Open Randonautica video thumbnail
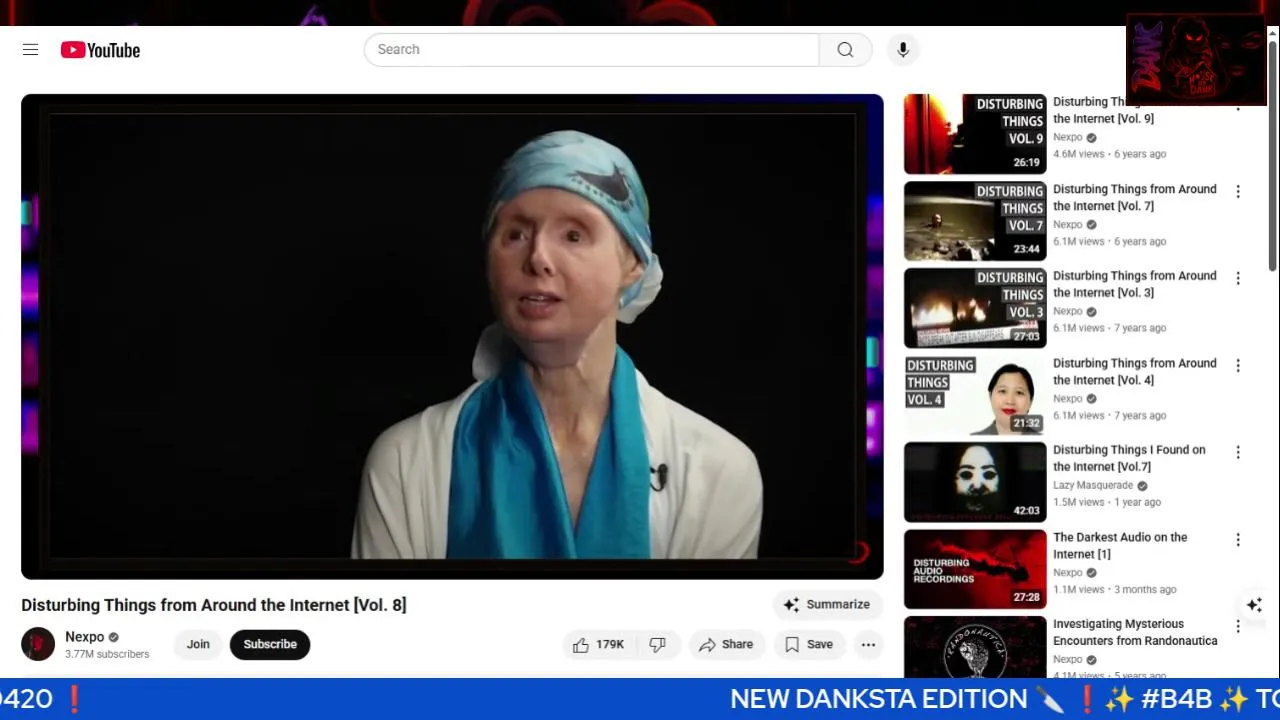 point(975,647)
